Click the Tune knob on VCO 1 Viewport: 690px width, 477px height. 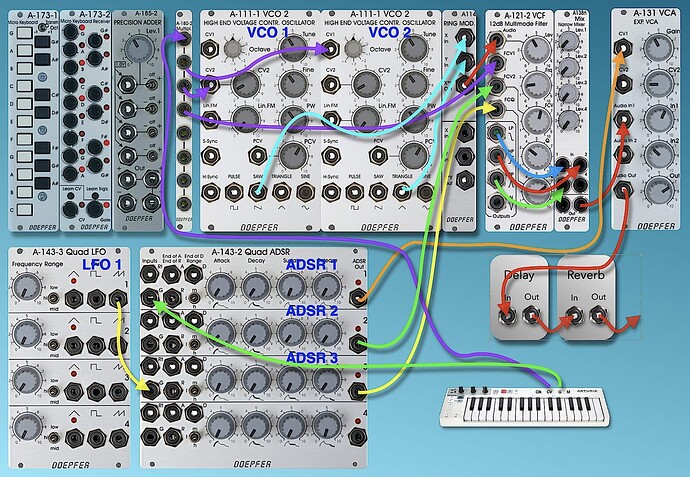(293, 48)
